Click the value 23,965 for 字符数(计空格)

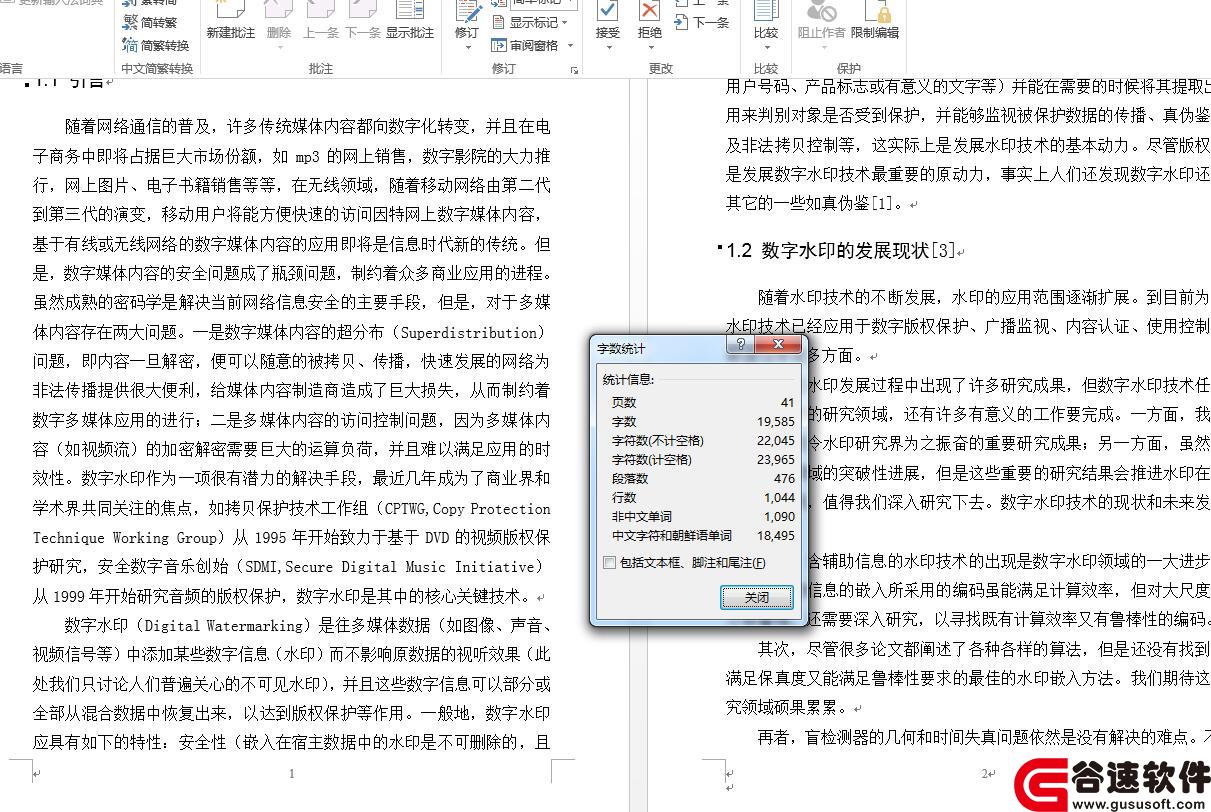(776, 459)
